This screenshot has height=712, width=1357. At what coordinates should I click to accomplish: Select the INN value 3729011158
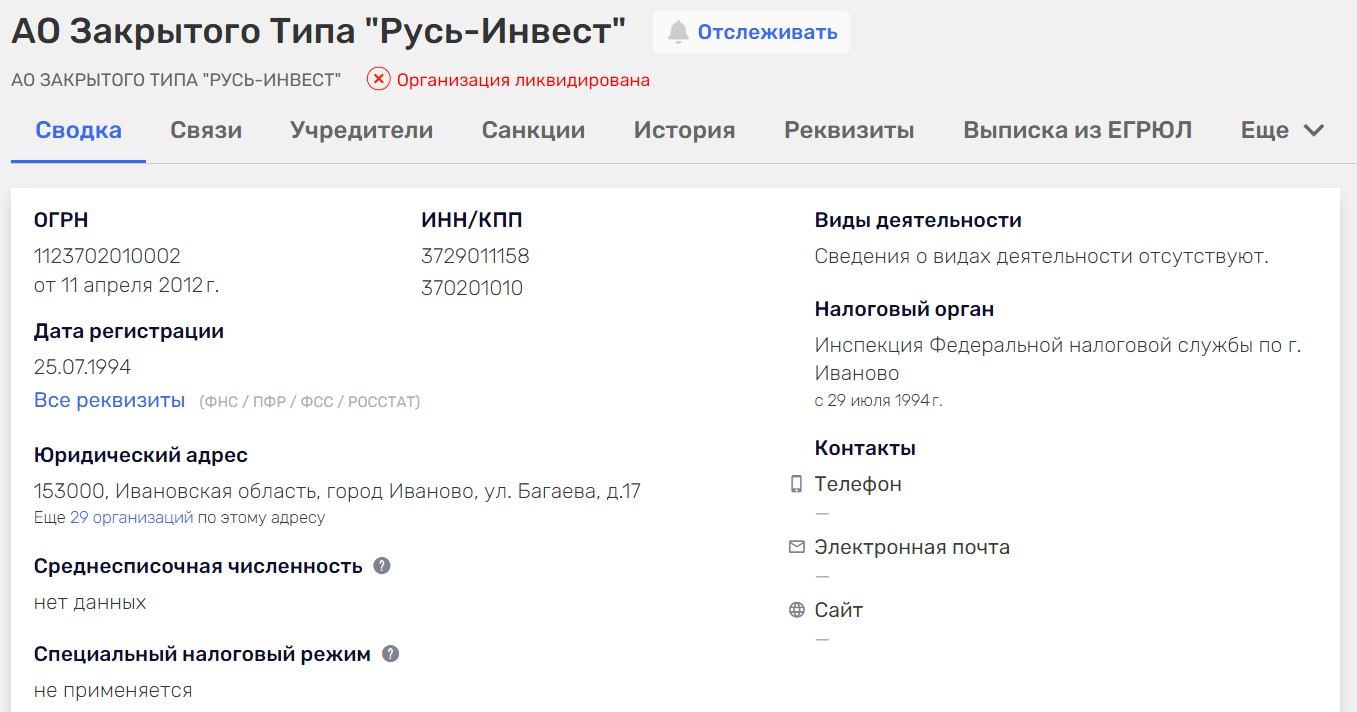[475, 256]
